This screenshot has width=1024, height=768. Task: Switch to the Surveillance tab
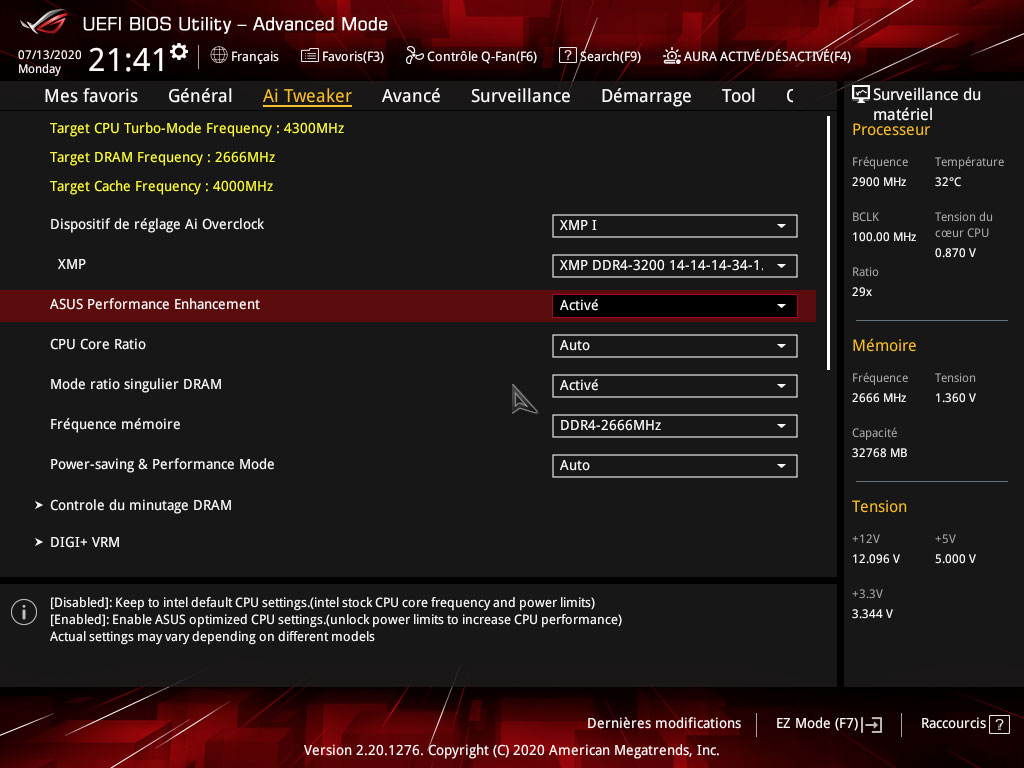pyautogui.click(x=520, y=96)
